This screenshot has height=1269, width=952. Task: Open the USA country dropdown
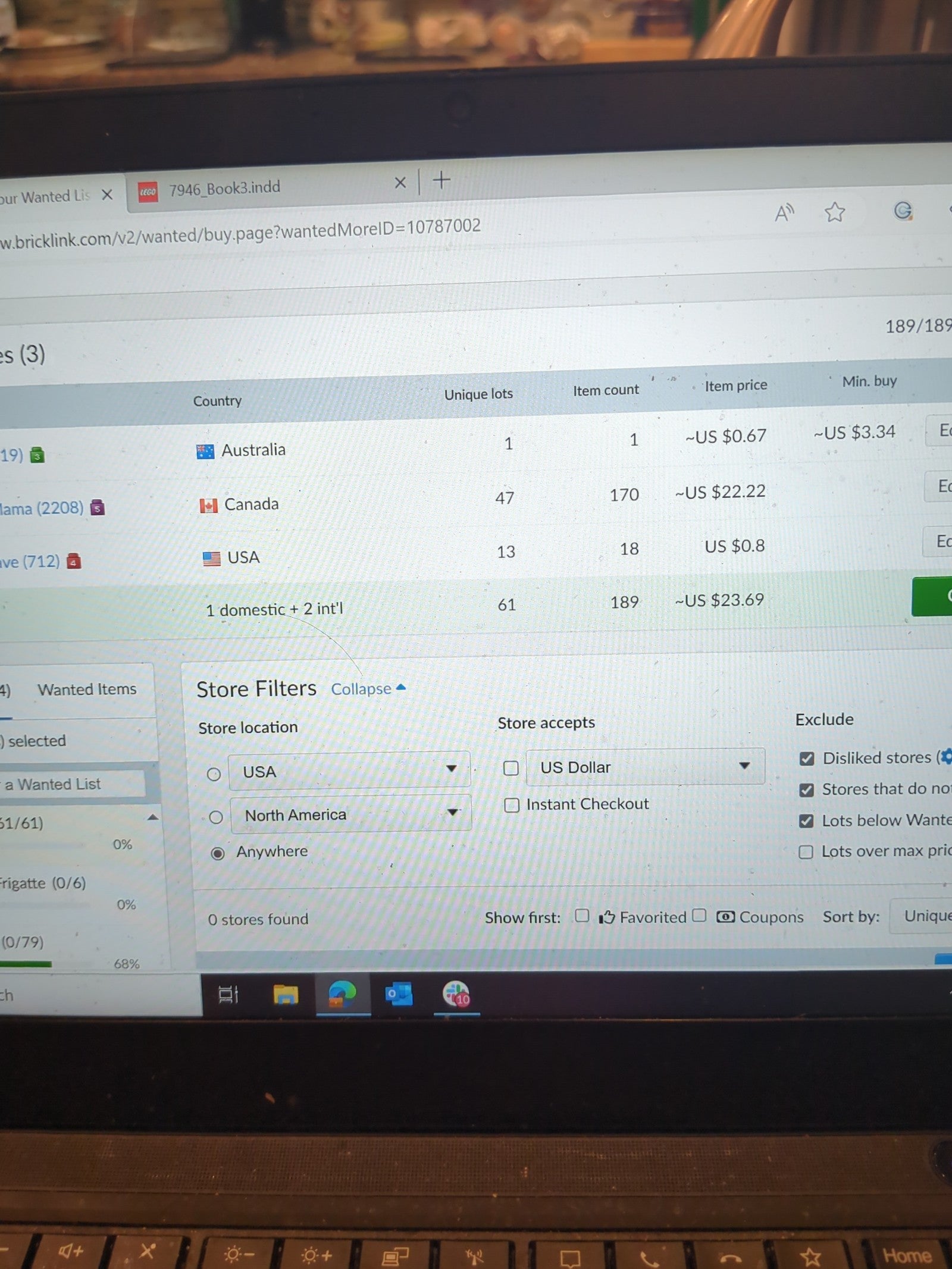click(x=349, y=771)
